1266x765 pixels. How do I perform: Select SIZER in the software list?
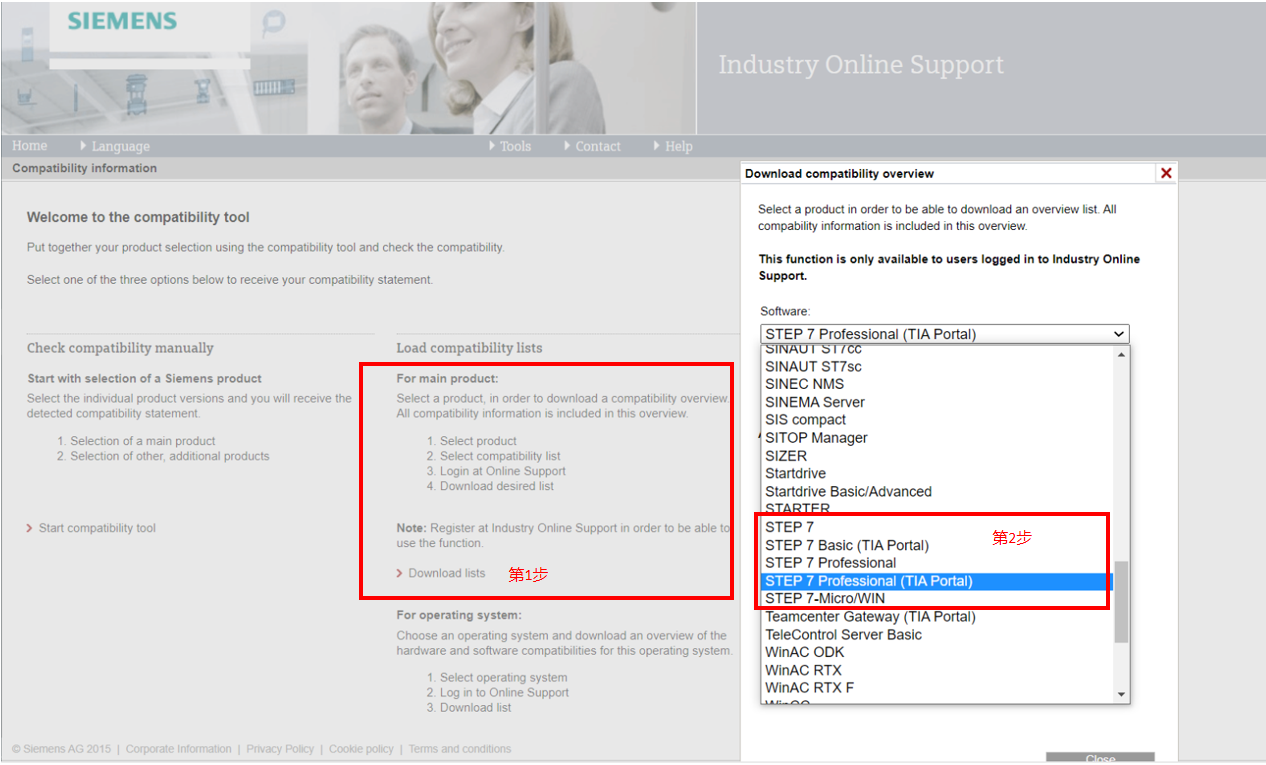pos(937,456)
